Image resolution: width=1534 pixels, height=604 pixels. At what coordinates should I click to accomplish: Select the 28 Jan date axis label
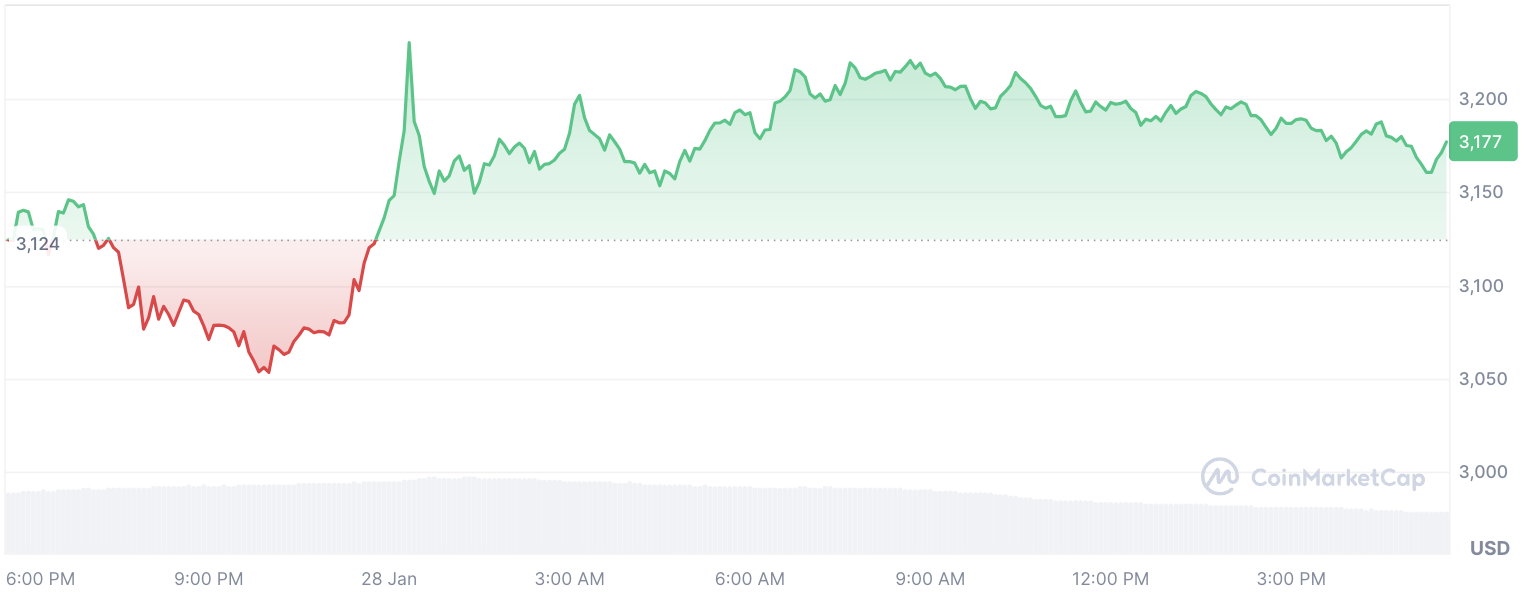point(389,579)
